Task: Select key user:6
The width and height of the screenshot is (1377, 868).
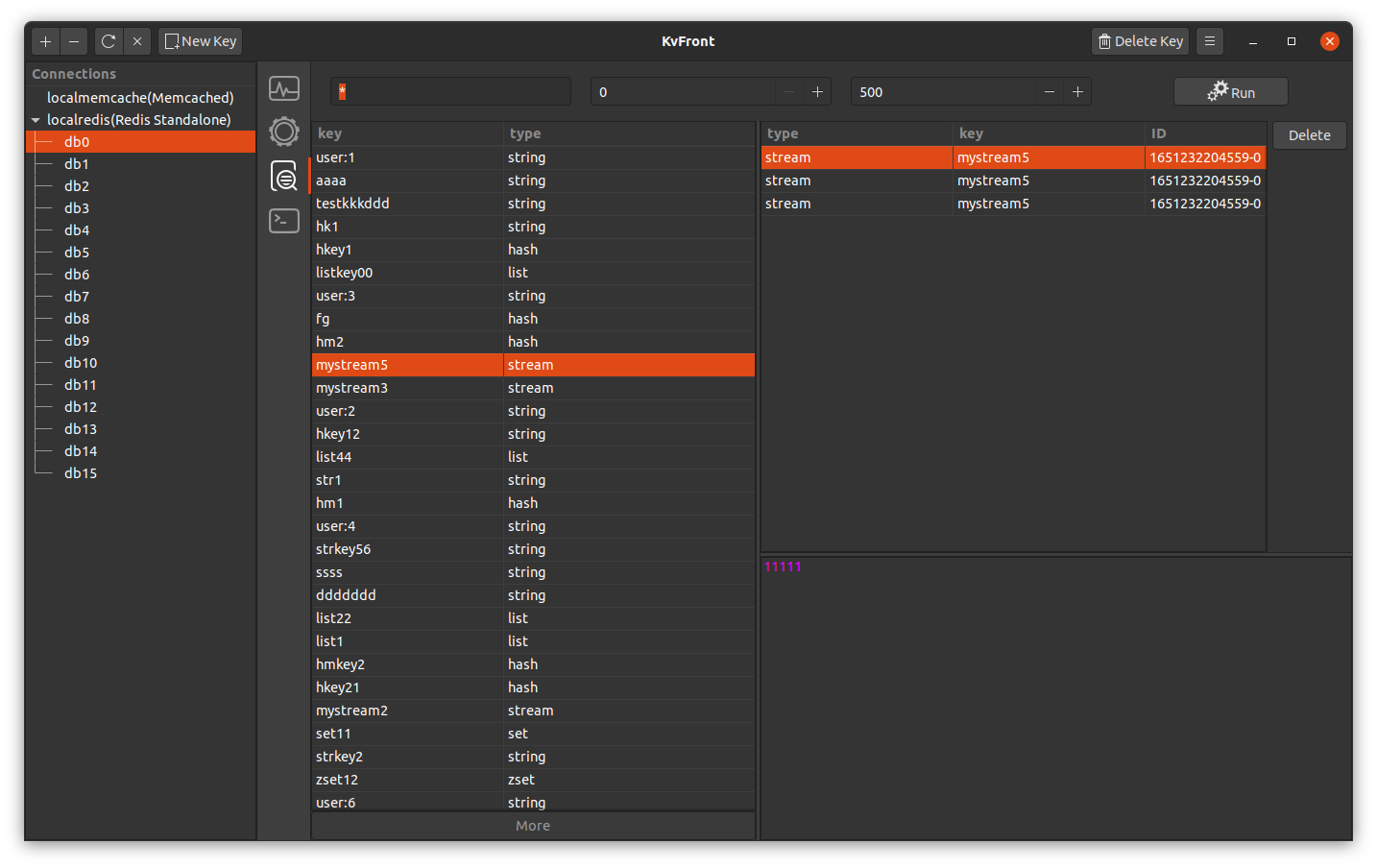Action: click(533, 803)
